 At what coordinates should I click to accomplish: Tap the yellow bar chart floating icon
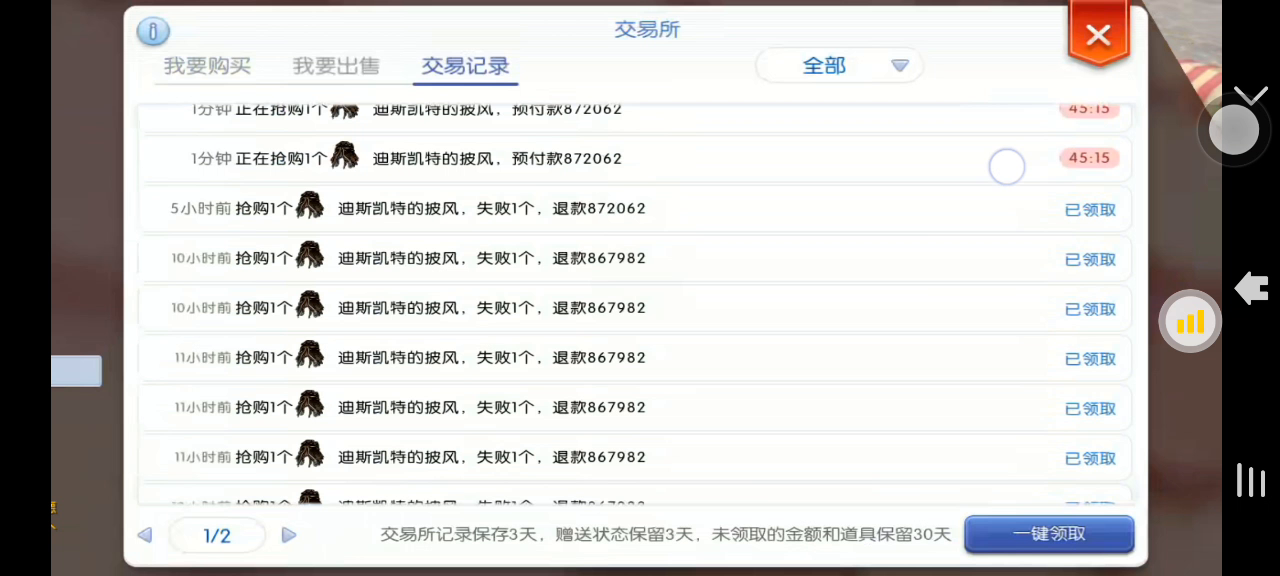(1190, 322)
